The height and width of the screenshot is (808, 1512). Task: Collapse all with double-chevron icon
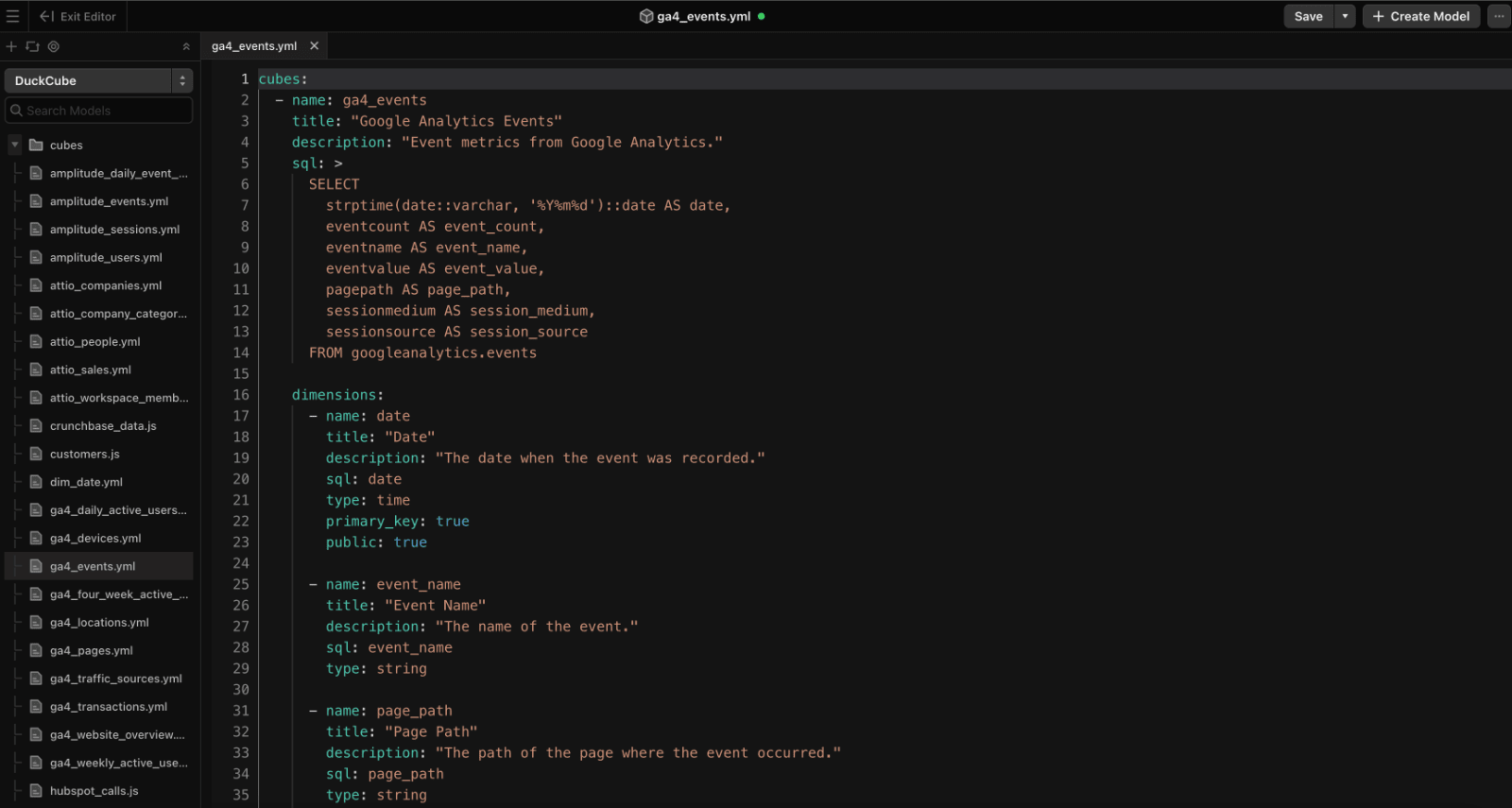pos(186,46)
